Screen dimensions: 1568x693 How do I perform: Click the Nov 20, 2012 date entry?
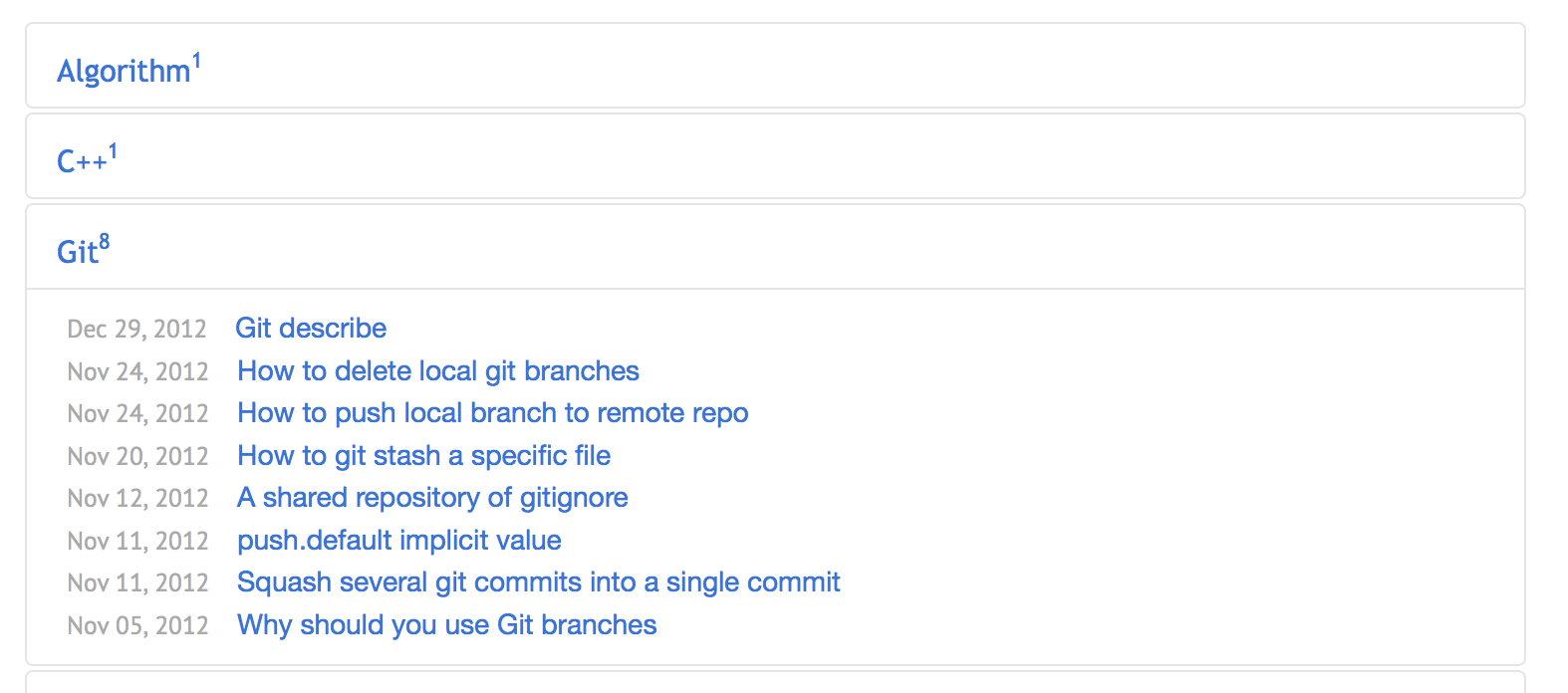click(137, 456)
